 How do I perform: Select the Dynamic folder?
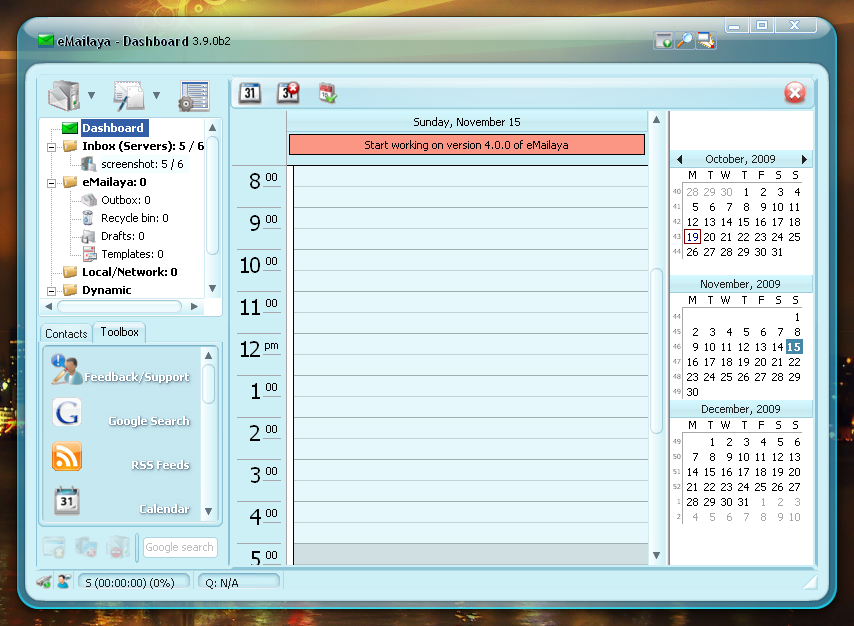107,290
